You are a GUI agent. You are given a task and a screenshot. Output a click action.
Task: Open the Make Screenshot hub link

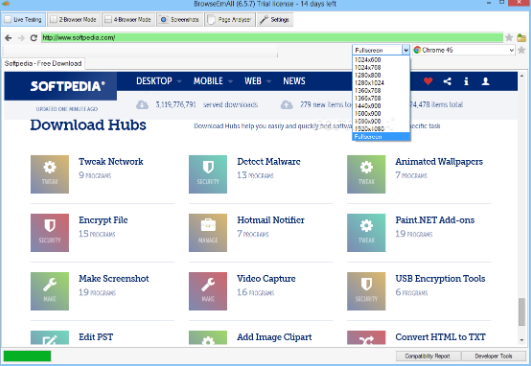[x=114, y=278]
